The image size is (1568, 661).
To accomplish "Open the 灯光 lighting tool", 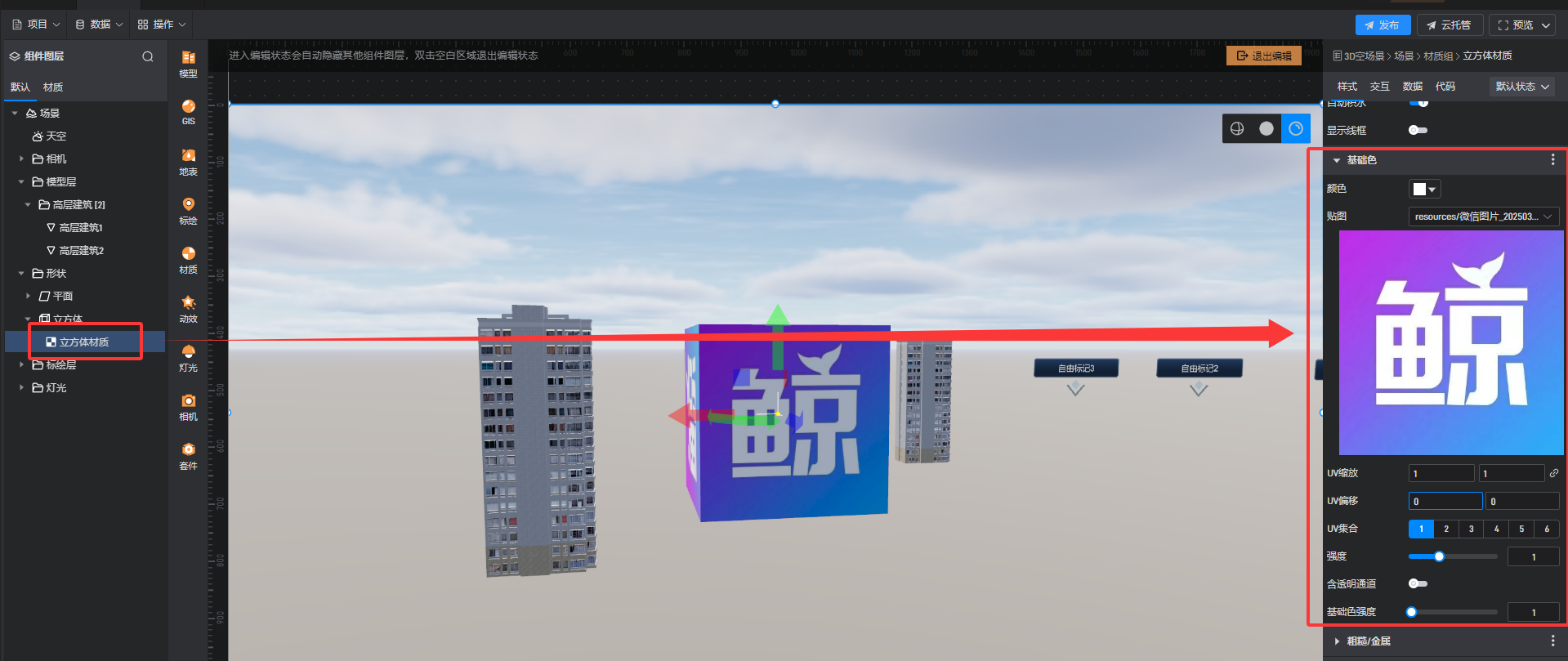I will pos(188,358).
